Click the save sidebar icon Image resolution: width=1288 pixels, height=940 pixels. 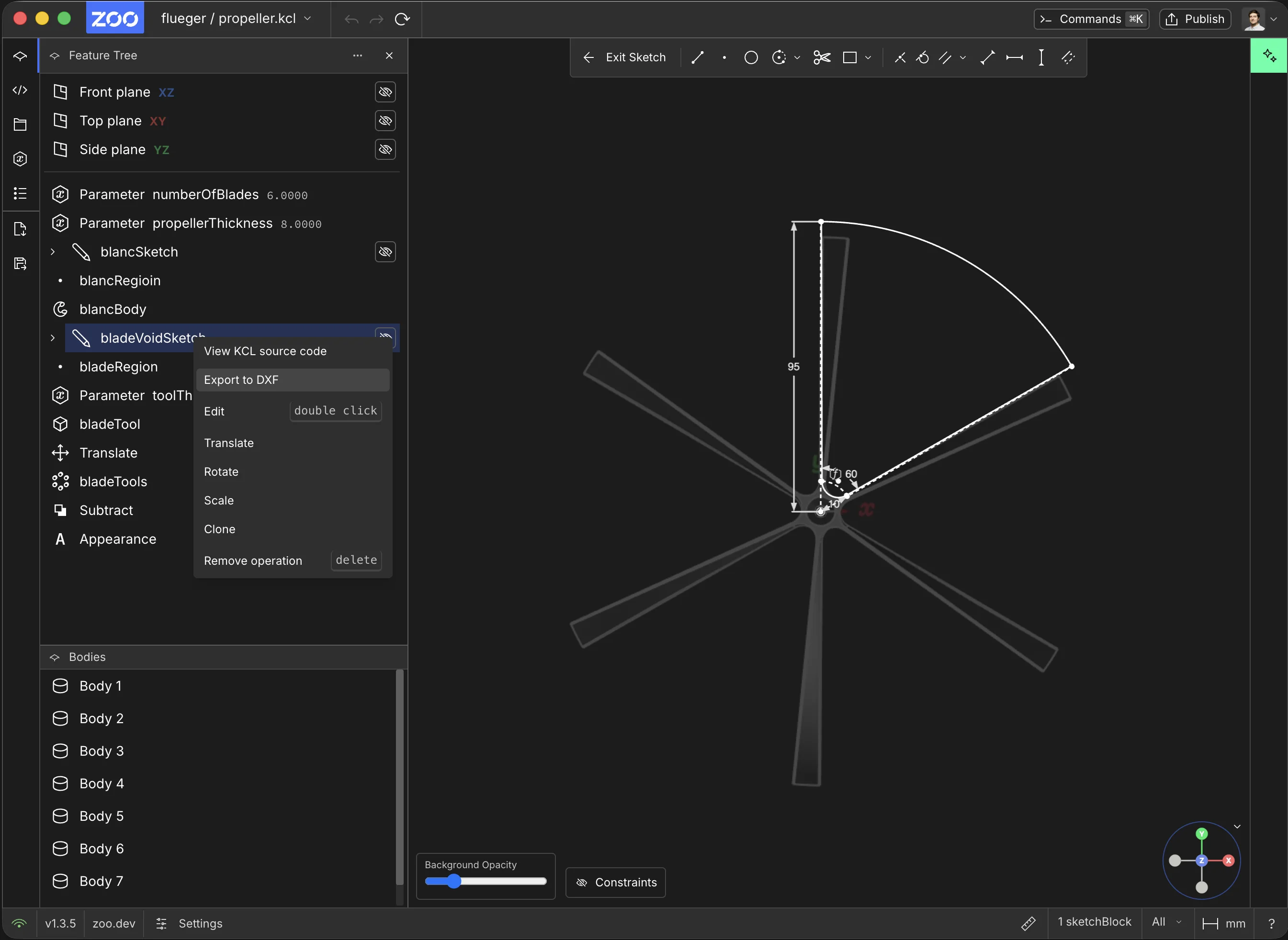coord(20,263)
